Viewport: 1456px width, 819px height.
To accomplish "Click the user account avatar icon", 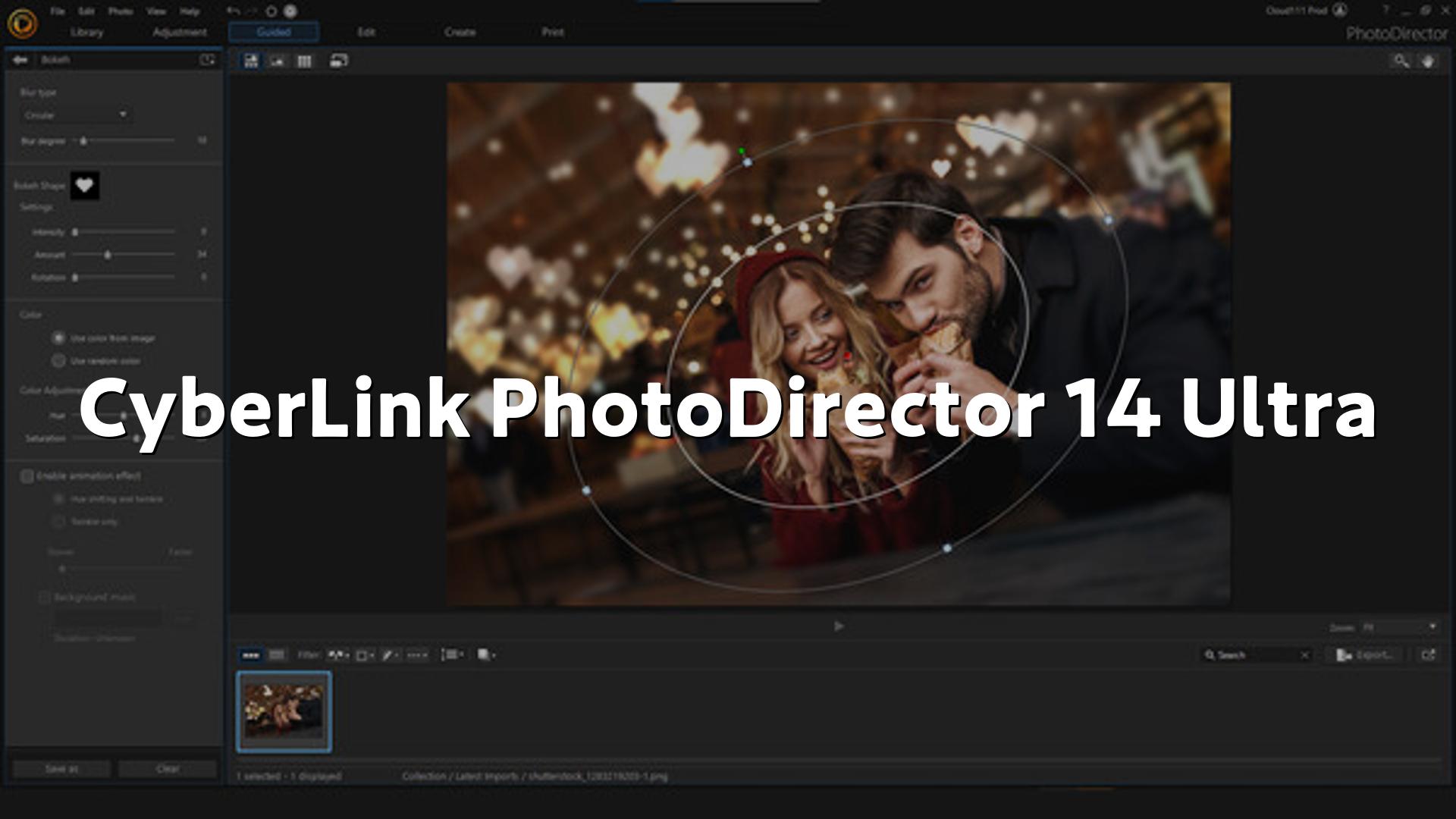I will 1341,11.
